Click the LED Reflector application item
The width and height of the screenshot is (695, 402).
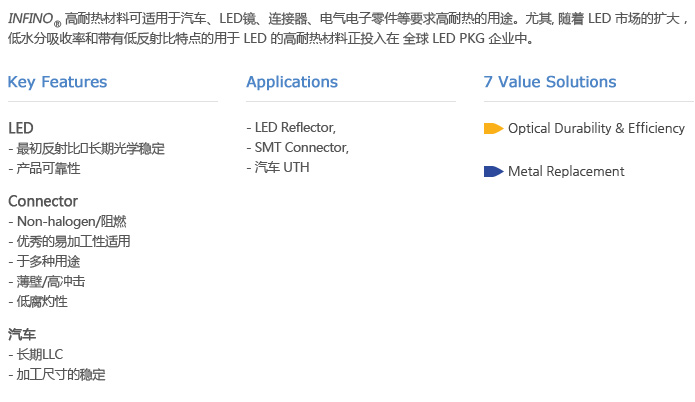291,128
